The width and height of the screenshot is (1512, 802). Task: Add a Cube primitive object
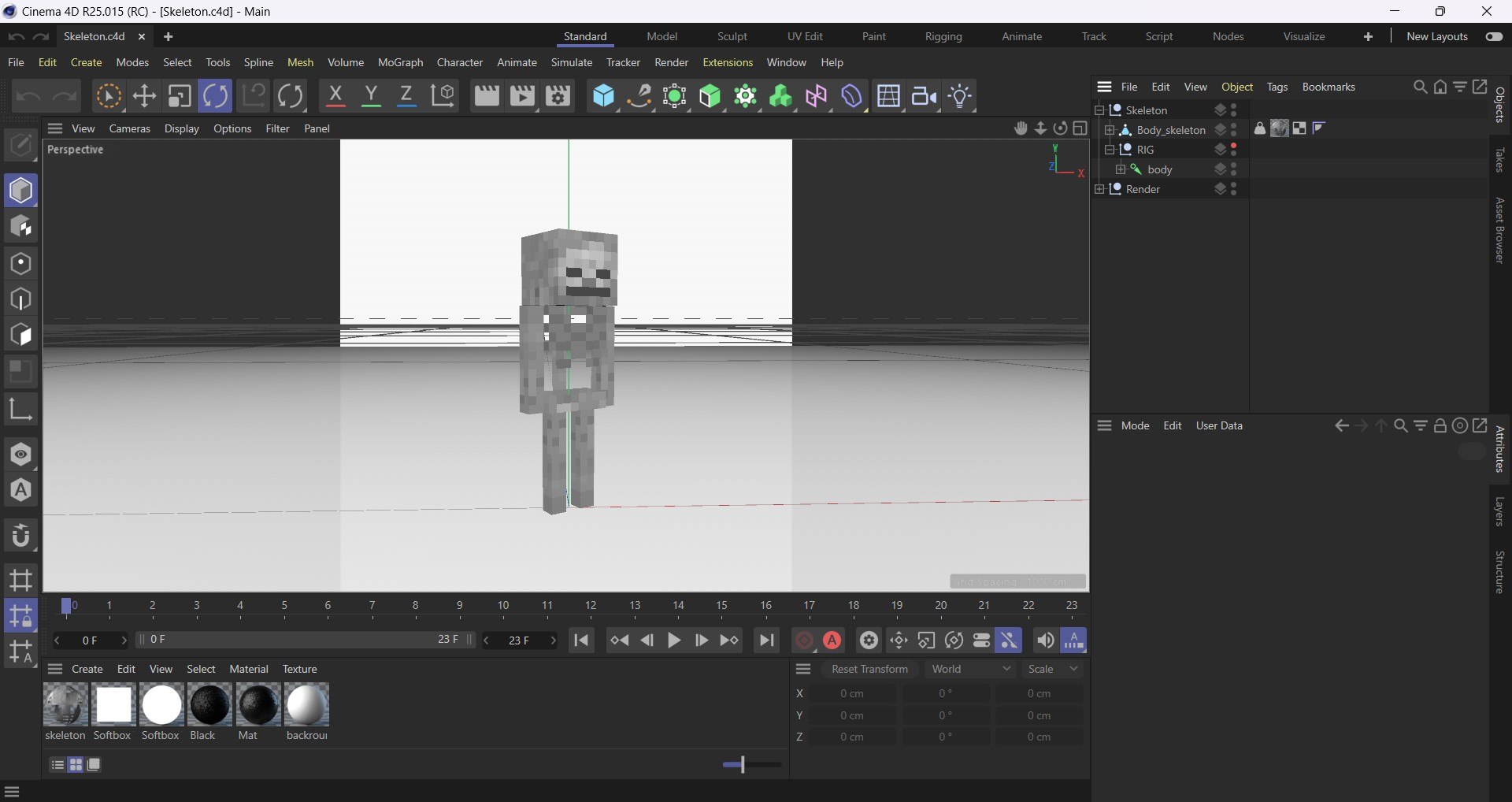point(603,96)
